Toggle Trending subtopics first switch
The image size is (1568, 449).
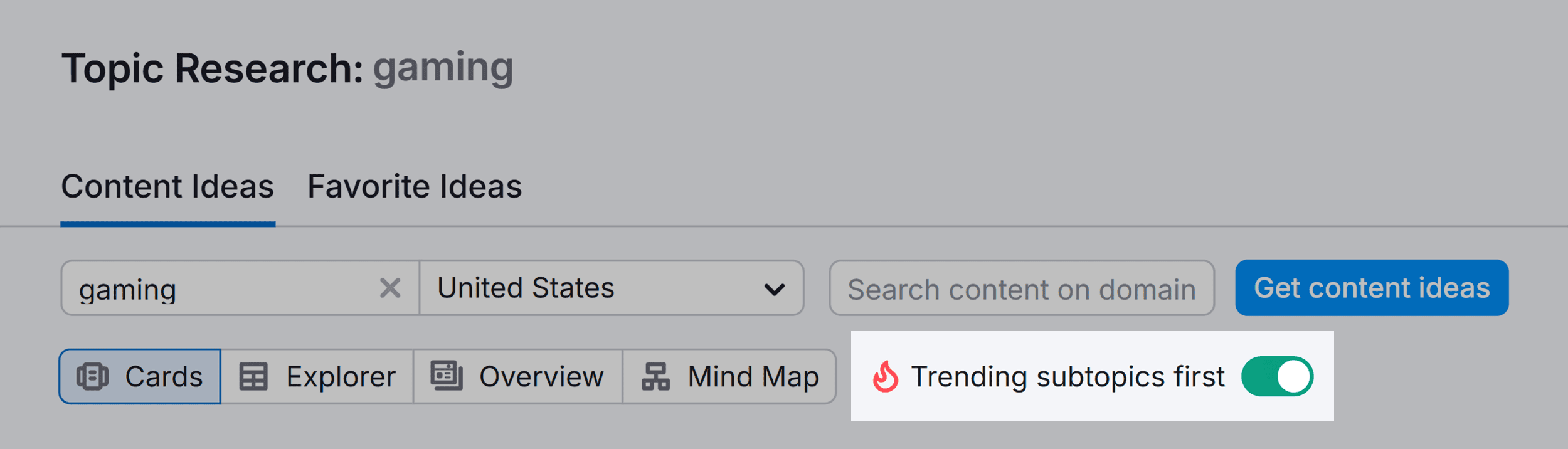[1277, 377]
